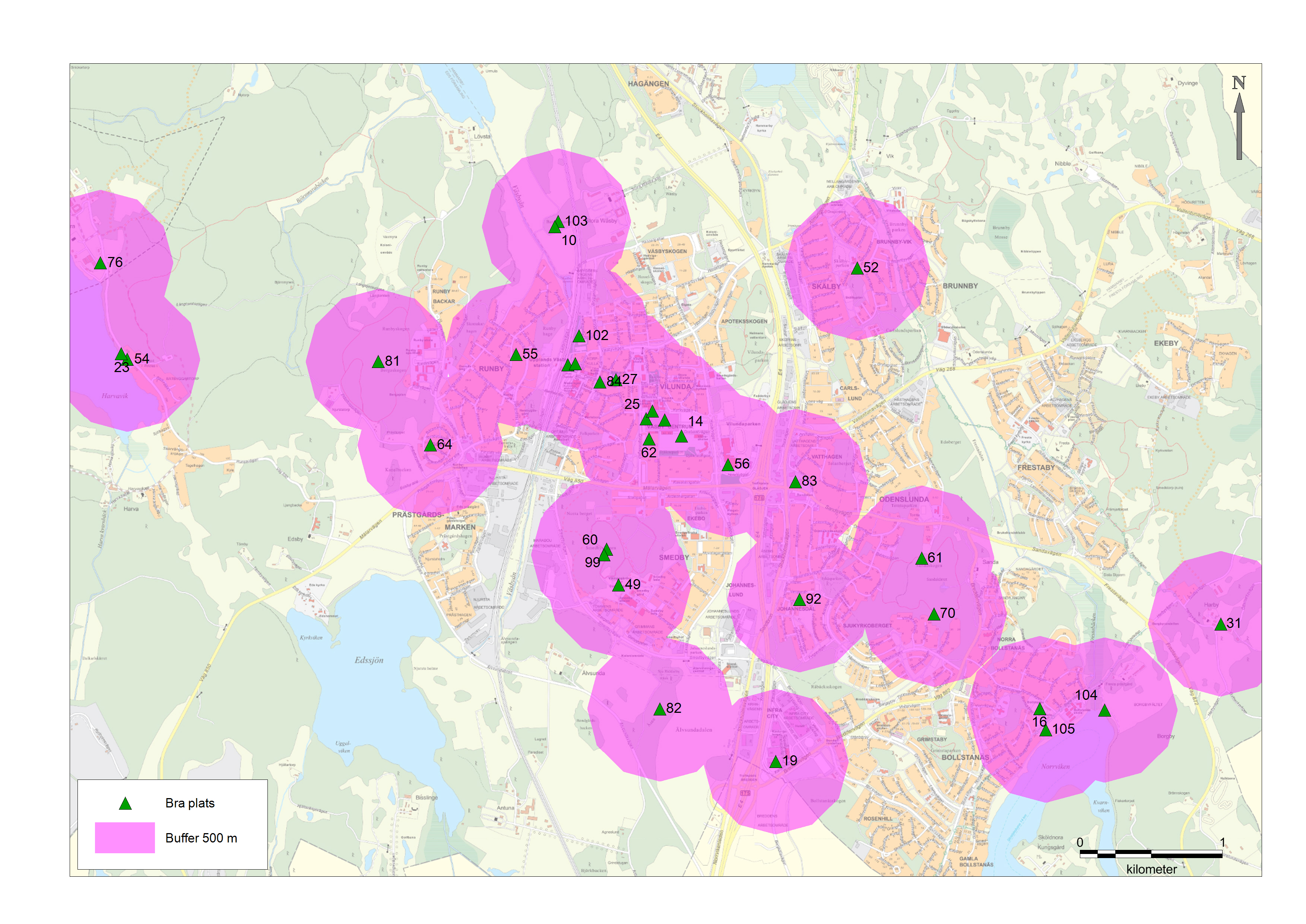Screen dimensions: 1306x924
Task: Click the marker number 60 label
Action: tap(590, 539)
